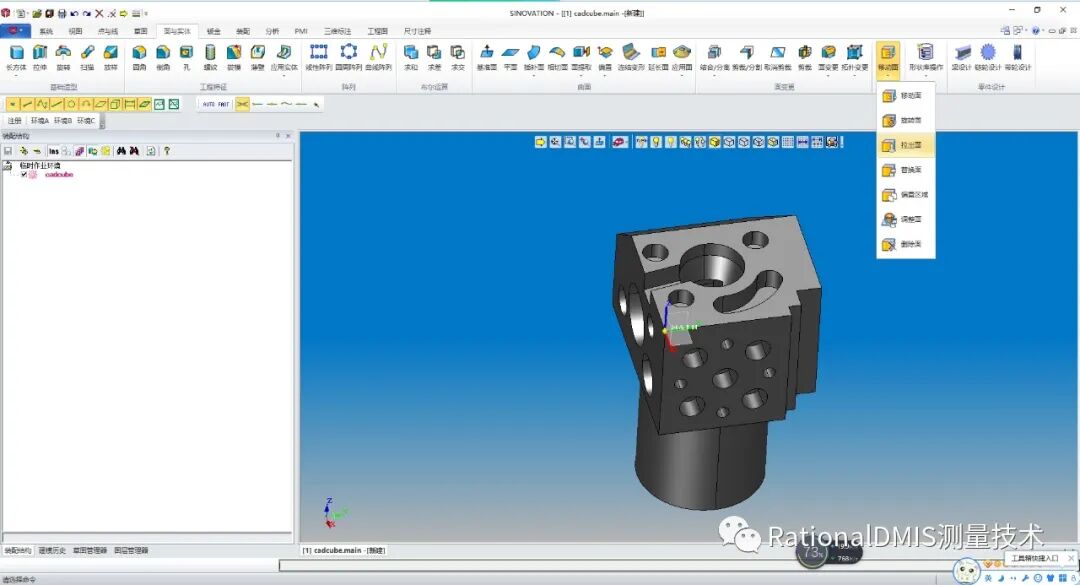Choose 拉出面 from the open menu

903,144
